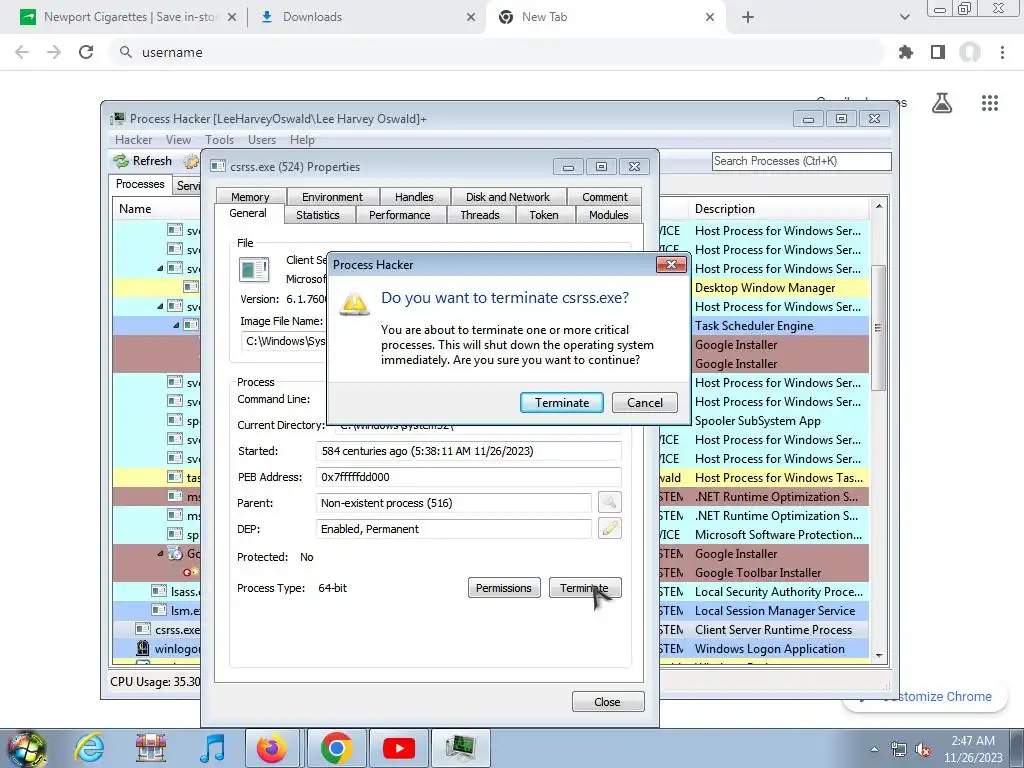Image resolution: width=1024 pixels, height=768 pixels.
Task: Open Chrome extensions puzzle icon
Action: click(906, 52)
